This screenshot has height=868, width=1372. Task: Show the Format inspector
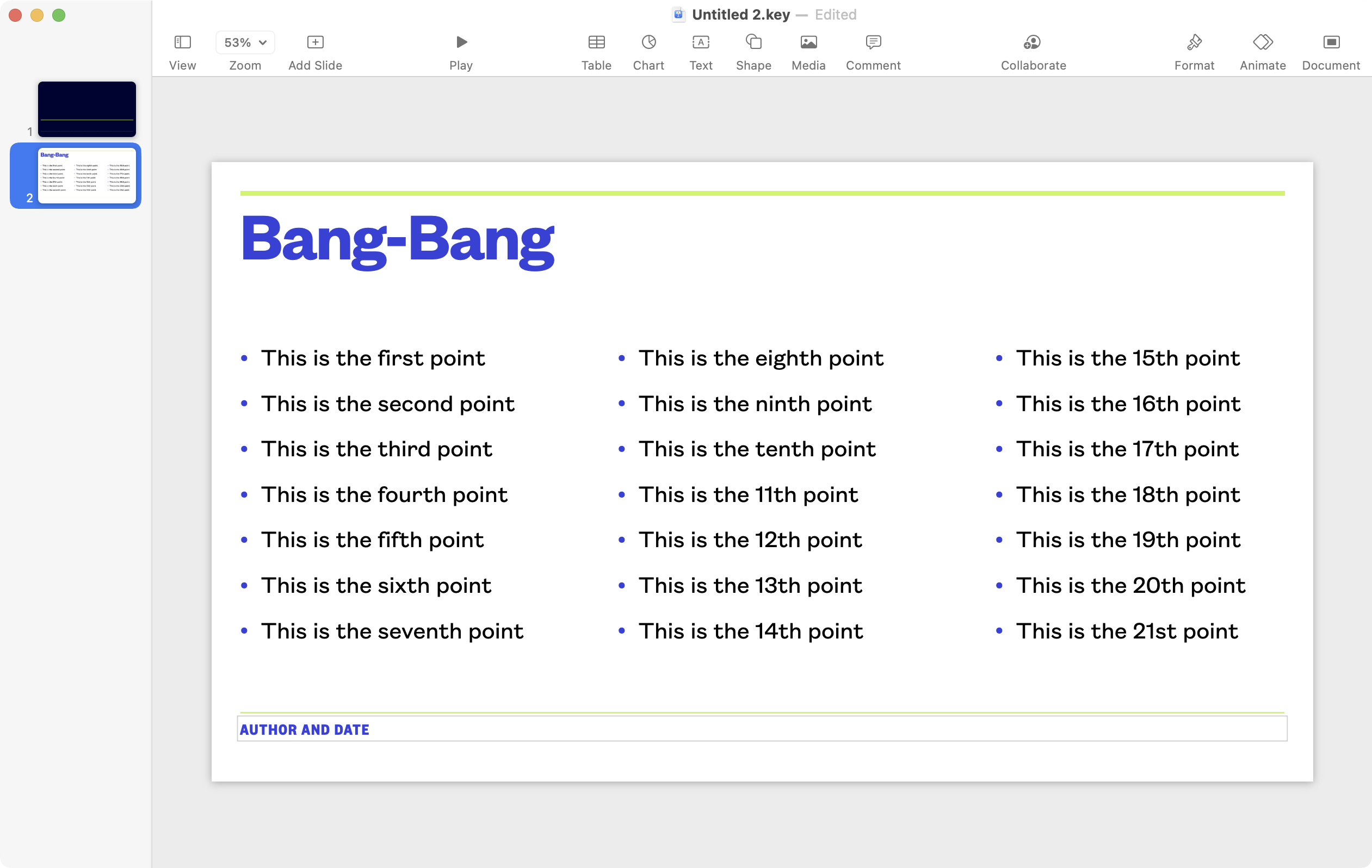click(x=1194, y=42)
